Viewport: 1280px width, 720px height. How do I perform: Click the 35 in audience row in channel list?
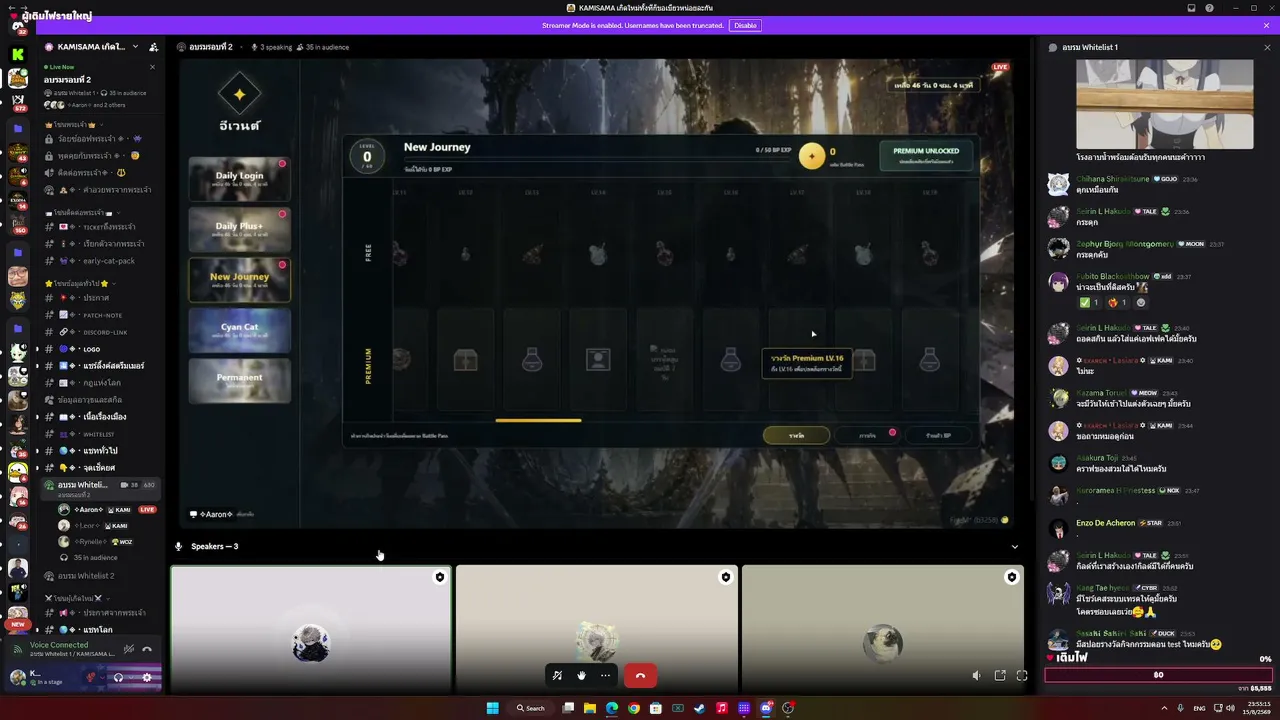point(96,558)
